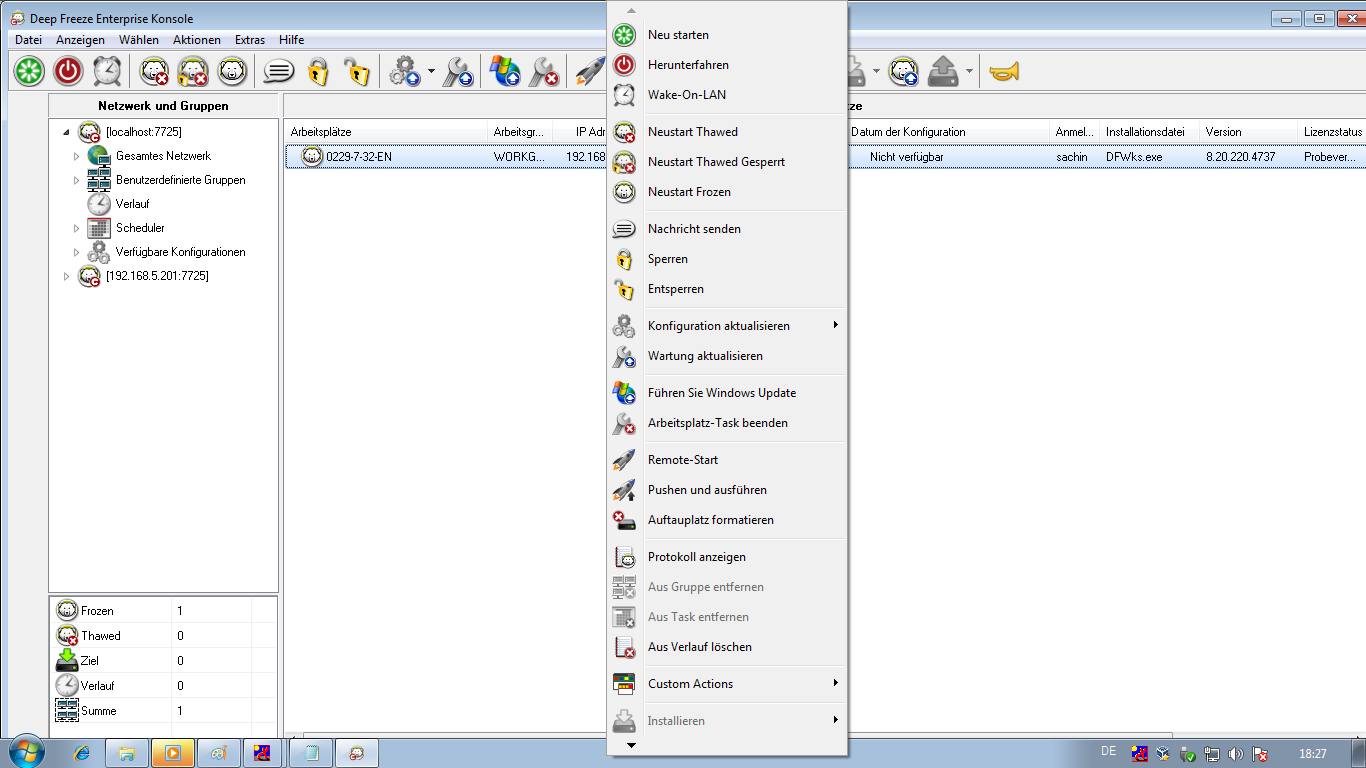The image size is (1366, 768).
Task: Click the Windows Update toolbar icon
Action: click(505, 71)
